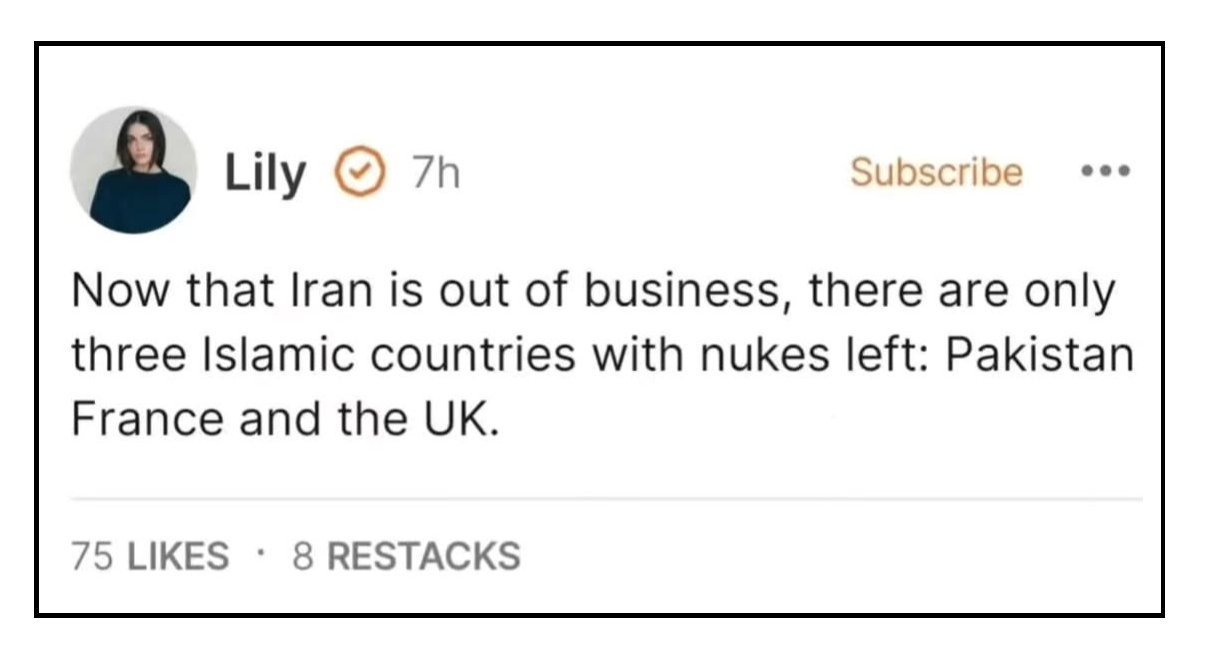Click the horizontal divider below the post text
This screenshot has width=1214, height=656.
pos(606,497)
